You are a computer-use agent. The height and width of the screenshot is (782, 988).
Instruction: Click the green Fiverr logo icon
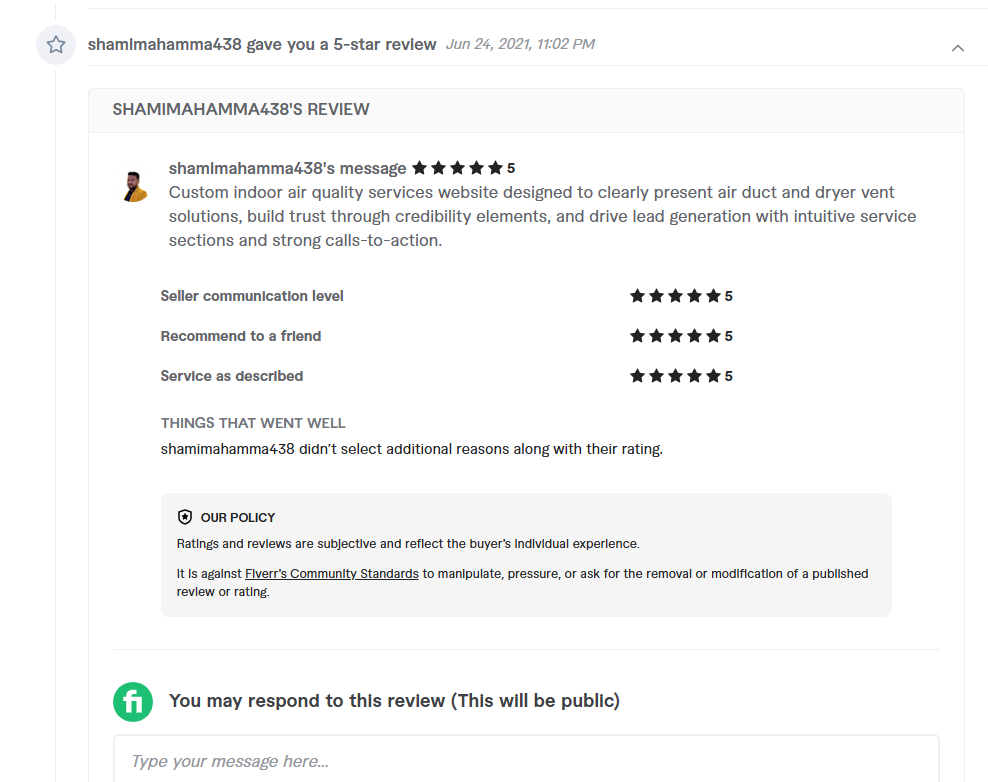(x=133, y=701)
